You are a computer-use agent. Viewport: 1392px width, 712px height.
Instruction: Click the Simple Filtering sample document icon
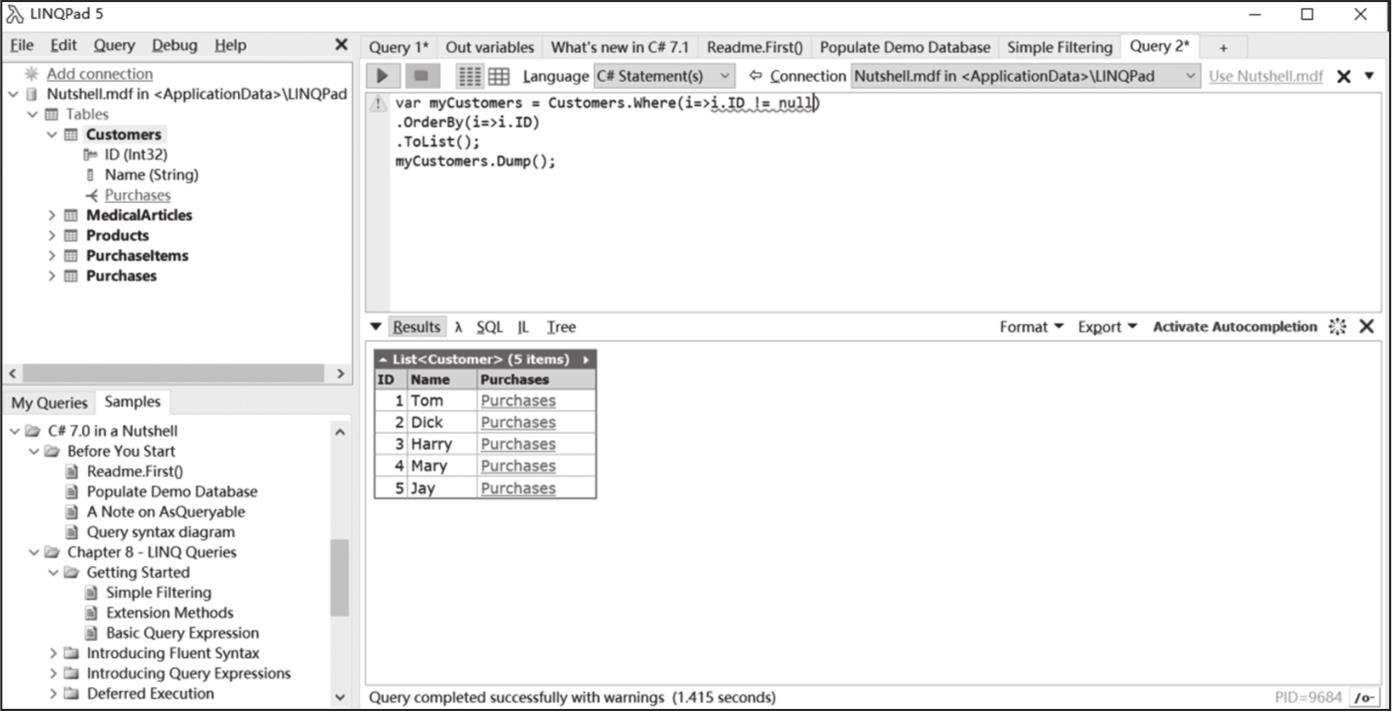point(91,593)
